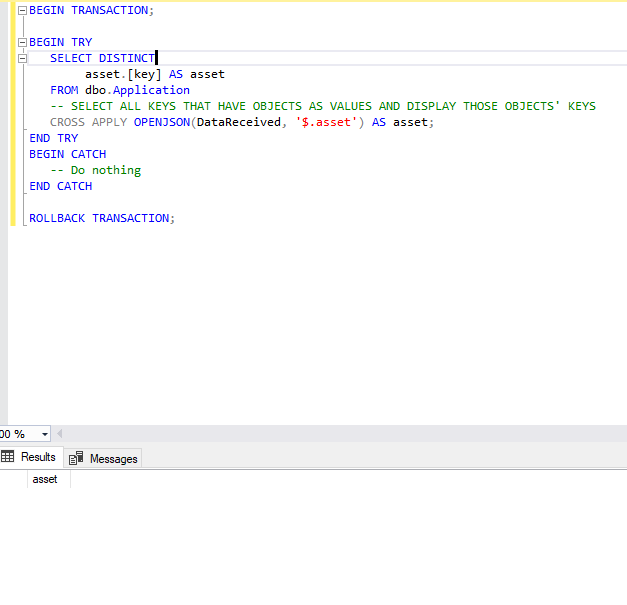
Task: Click the ROLLBACK TRANSACTION line
Action: coord(102,218)
